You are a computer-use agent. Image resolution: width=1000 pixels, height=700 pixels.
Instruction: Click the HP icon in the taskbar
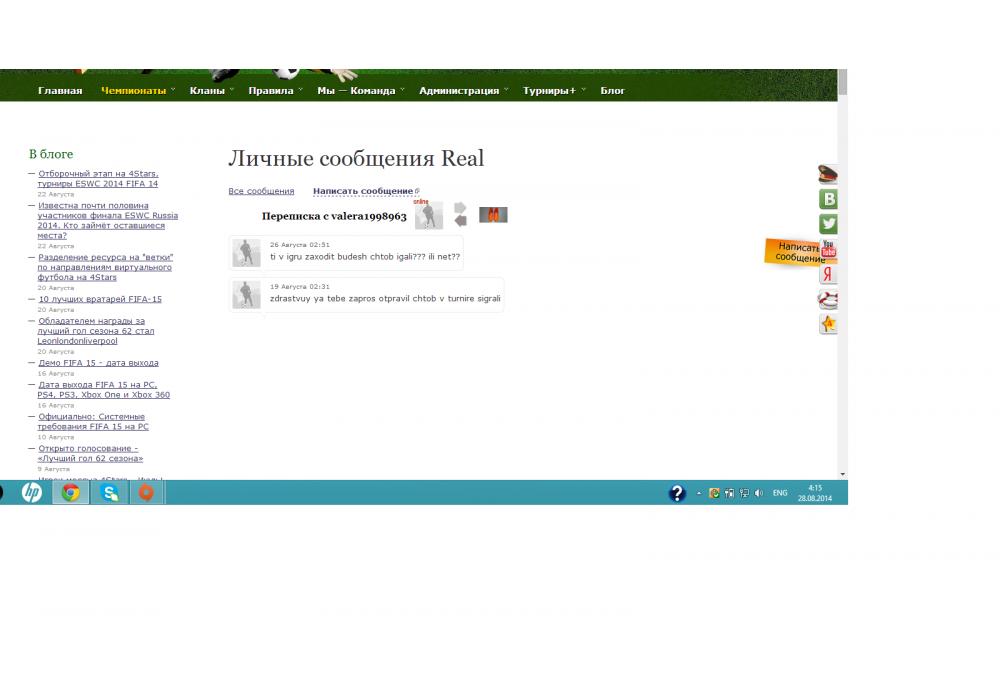[x=31, y=492]
